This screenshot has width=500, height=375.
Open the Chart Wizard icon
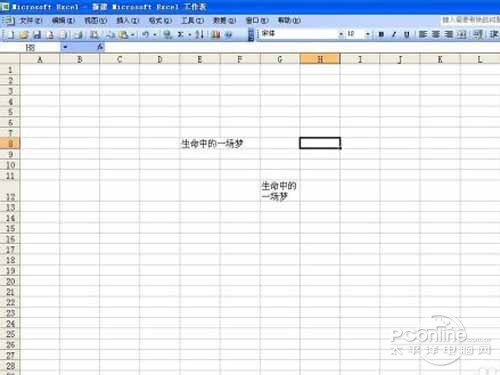216,34
